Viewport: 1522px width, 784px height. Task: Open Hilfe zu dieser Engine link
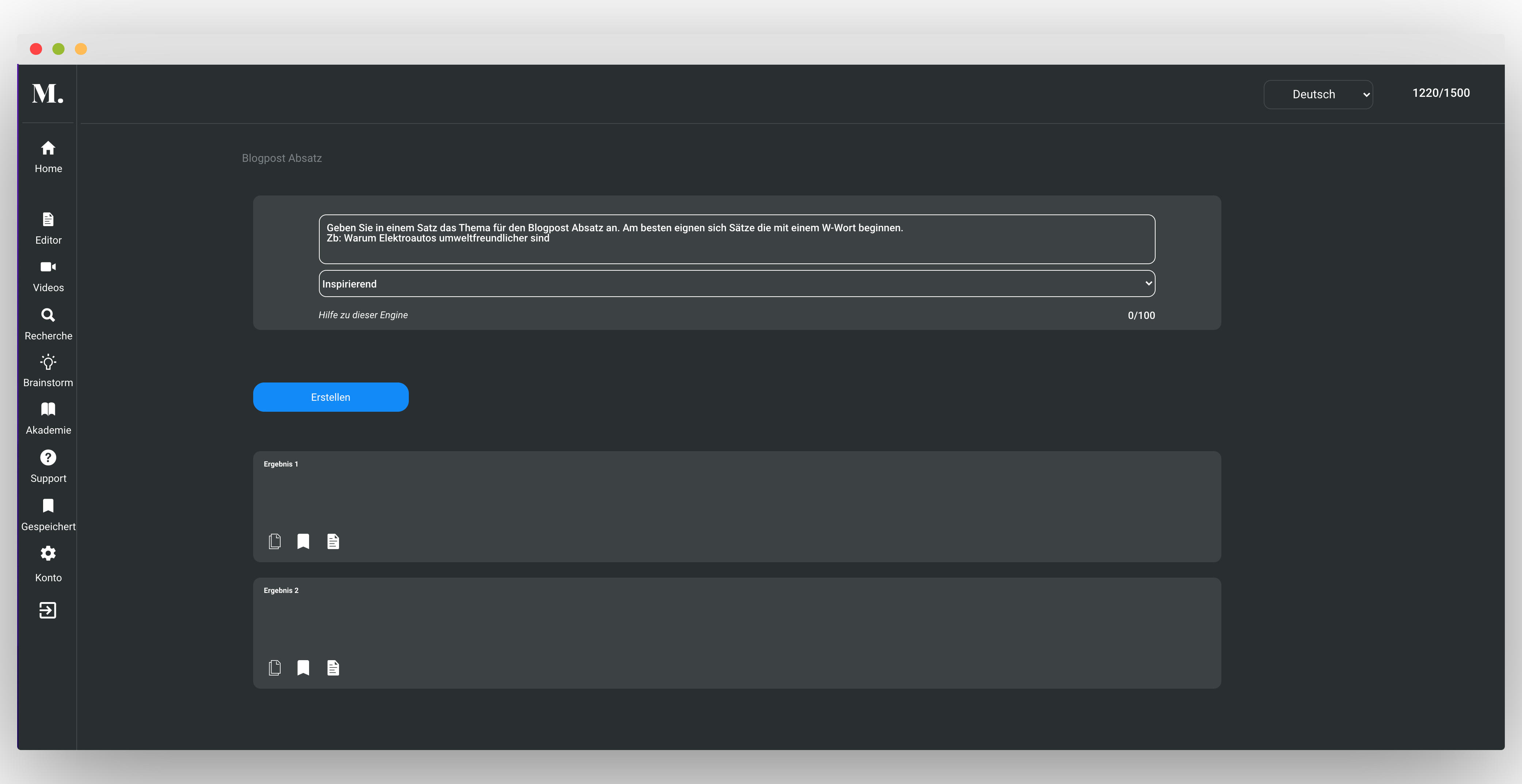coord(363,315)
